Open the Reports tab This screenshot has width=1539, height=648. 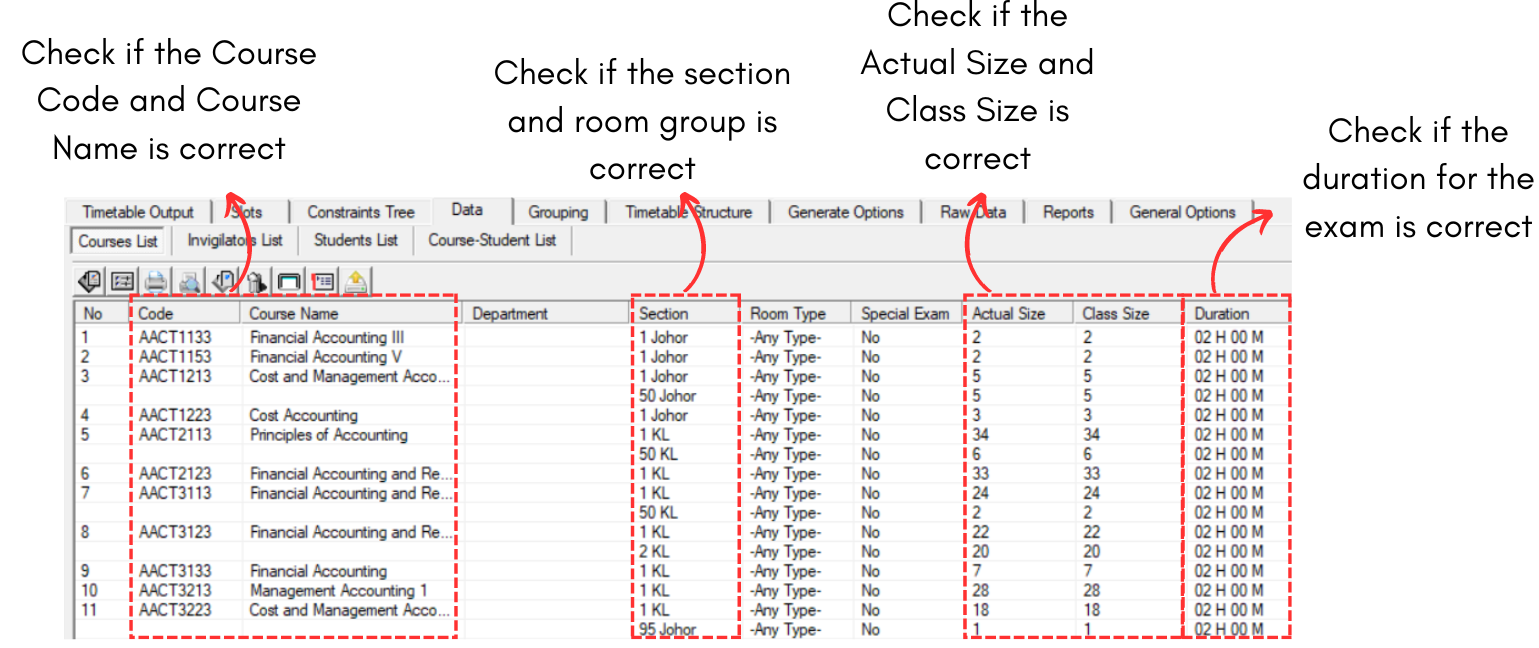click(x=1068, y=212)
